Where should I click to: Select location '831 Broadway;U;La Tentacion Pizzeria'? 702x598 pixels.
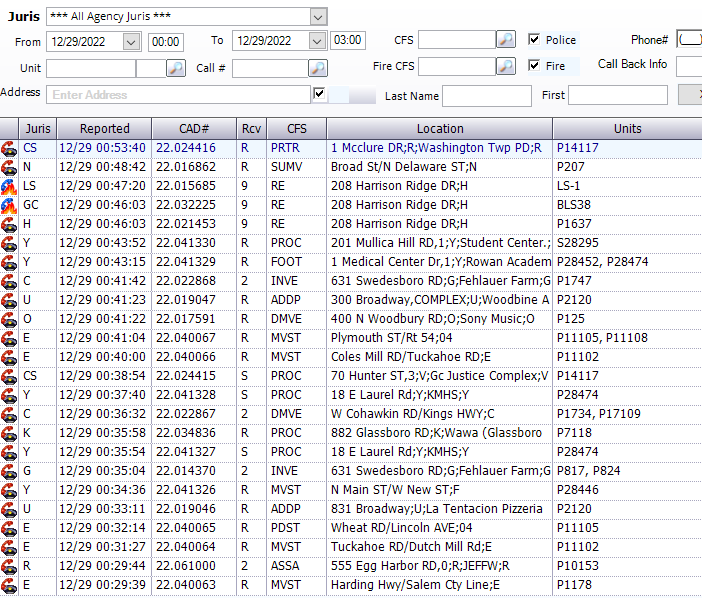point(437,509)
